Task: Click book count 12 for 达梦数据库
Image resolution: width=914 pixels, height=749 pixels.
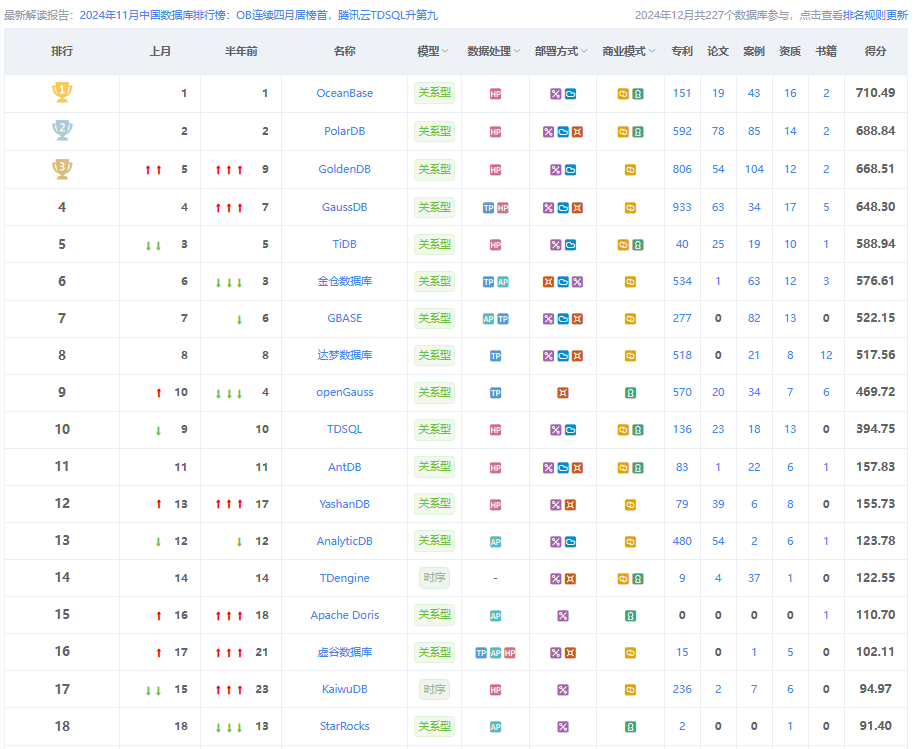Action: tap(826, 355)
